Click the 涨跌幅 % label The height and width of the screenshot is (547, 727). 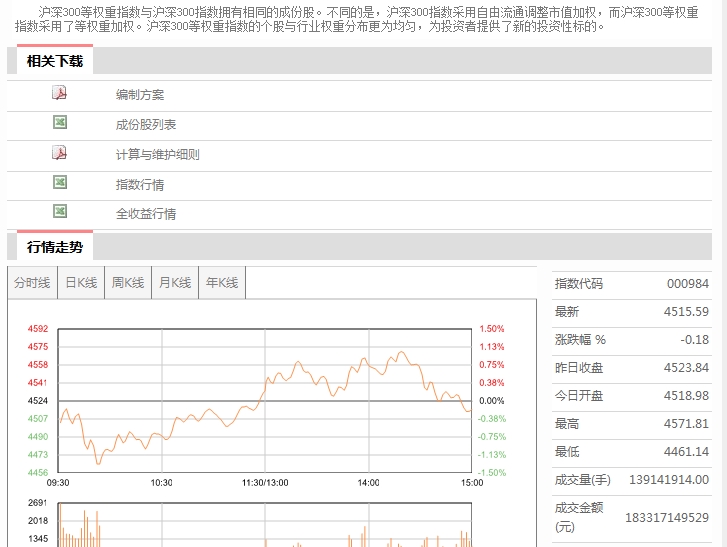coord(580,340)
